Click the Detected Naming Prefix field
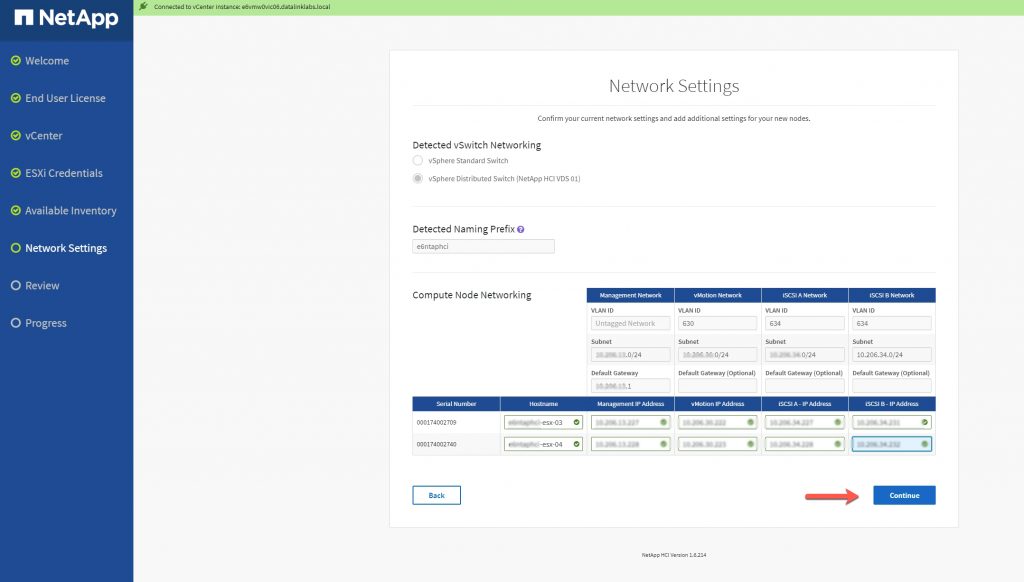Image resolution: width=1024 pixels, height=582 pixels. pyautogui.click(x=483, y=246)
